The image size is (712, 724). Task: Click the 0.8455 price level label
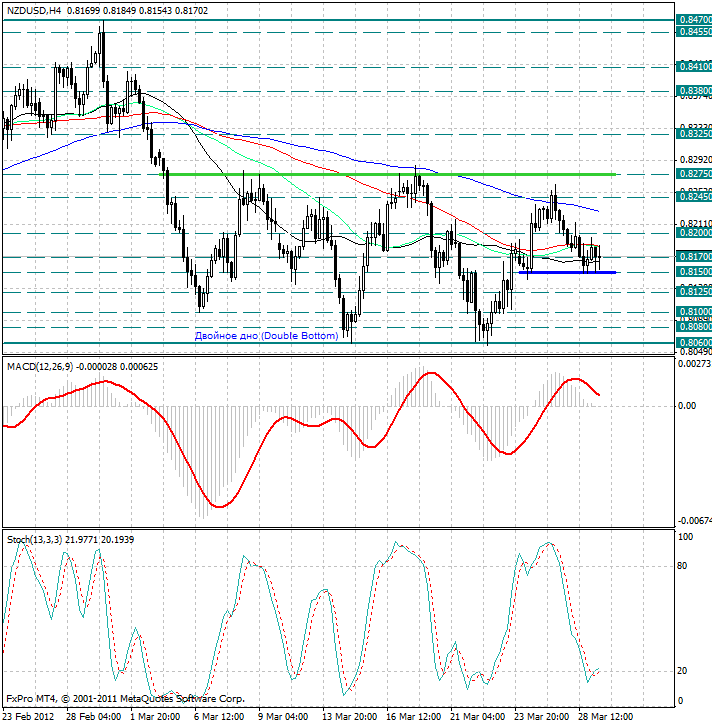click(x=694, y=31)
